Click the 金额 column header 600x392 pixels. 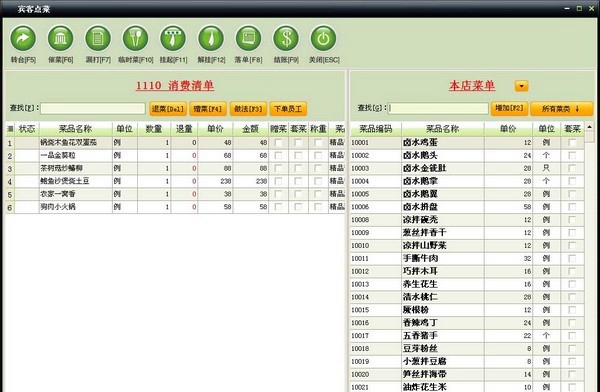(251, 129)
